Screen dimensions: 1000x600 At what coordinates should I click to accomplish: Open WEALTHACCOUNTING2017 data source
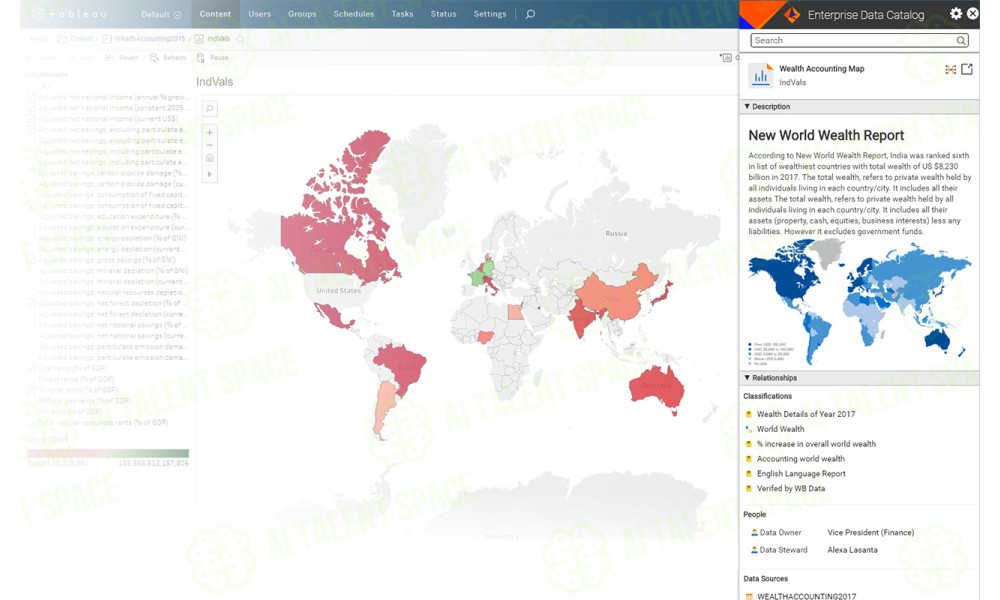click(x=806, y=596)
